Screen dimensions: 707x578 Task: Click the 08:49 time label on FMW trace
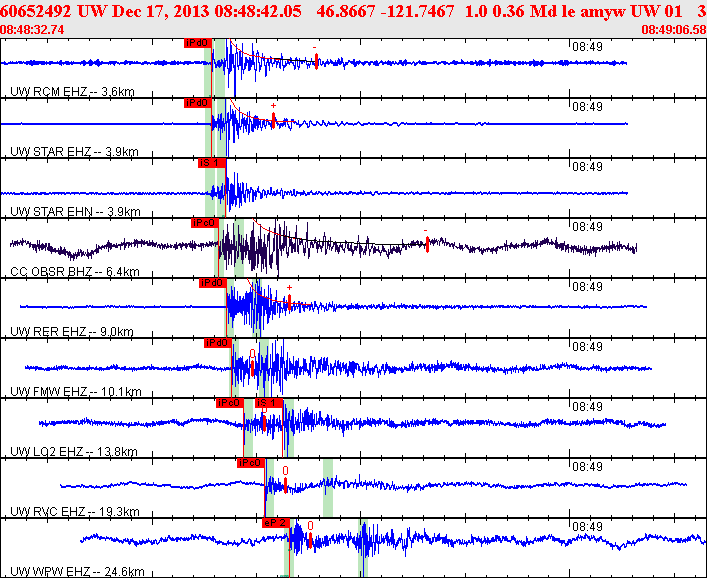(x=587, y=346)
